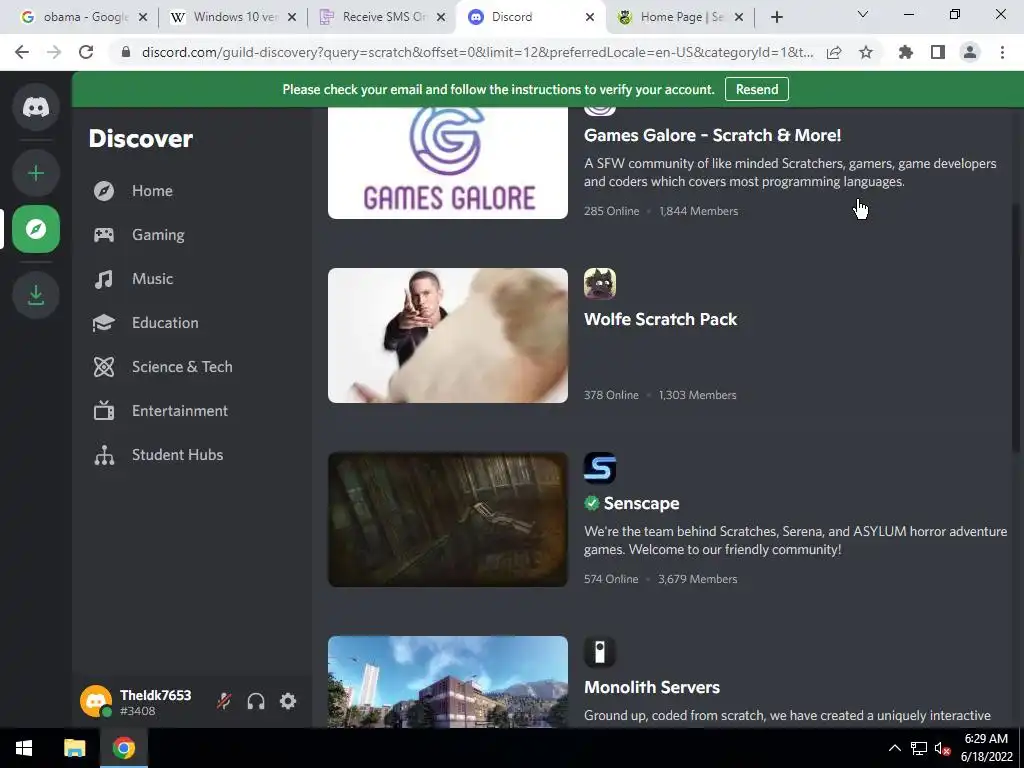
Task: Open Chrome side panel icon
Action: pos(938,52)
